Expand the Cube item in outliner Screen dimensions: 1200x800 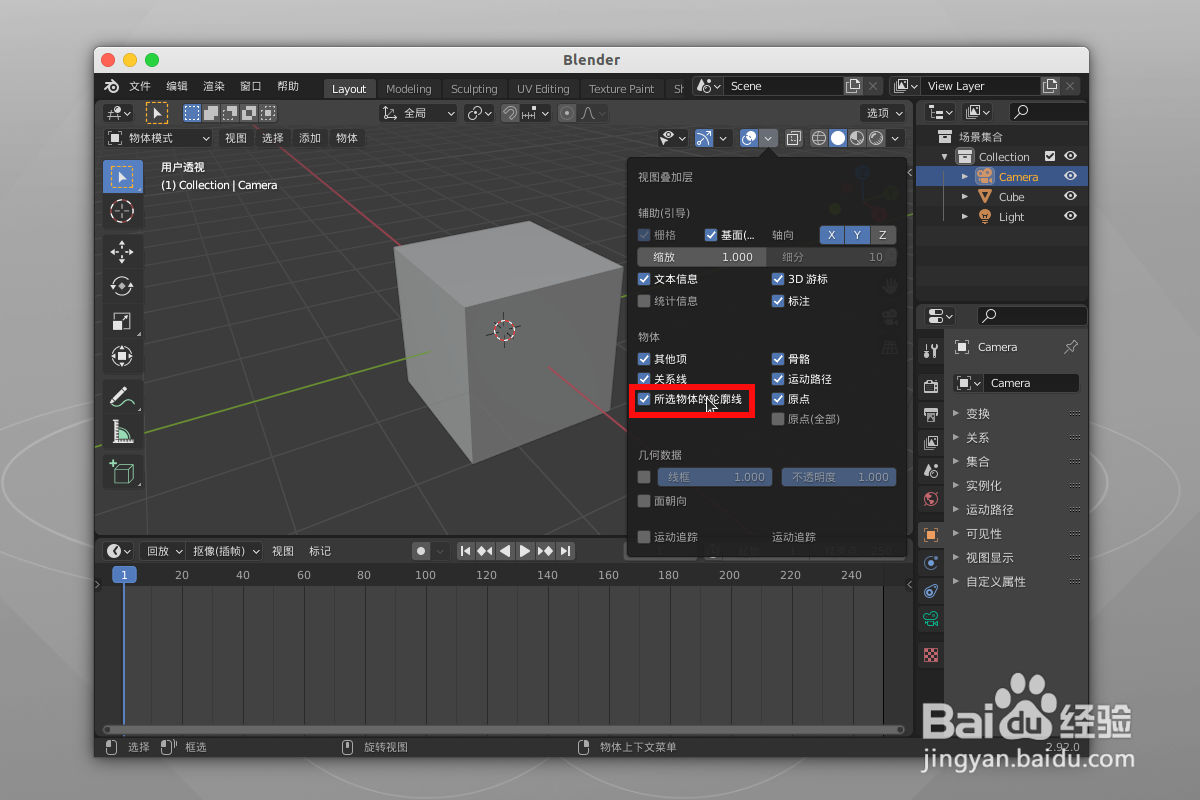point(965,197)
